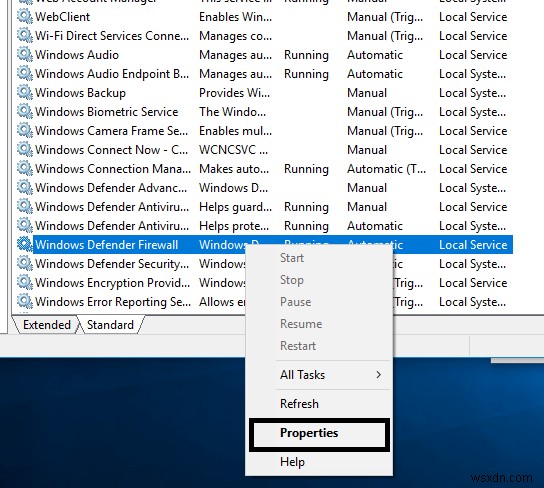Click the 'Enables mul...' description cell
The image size is (544, 488).
(235, 131)
